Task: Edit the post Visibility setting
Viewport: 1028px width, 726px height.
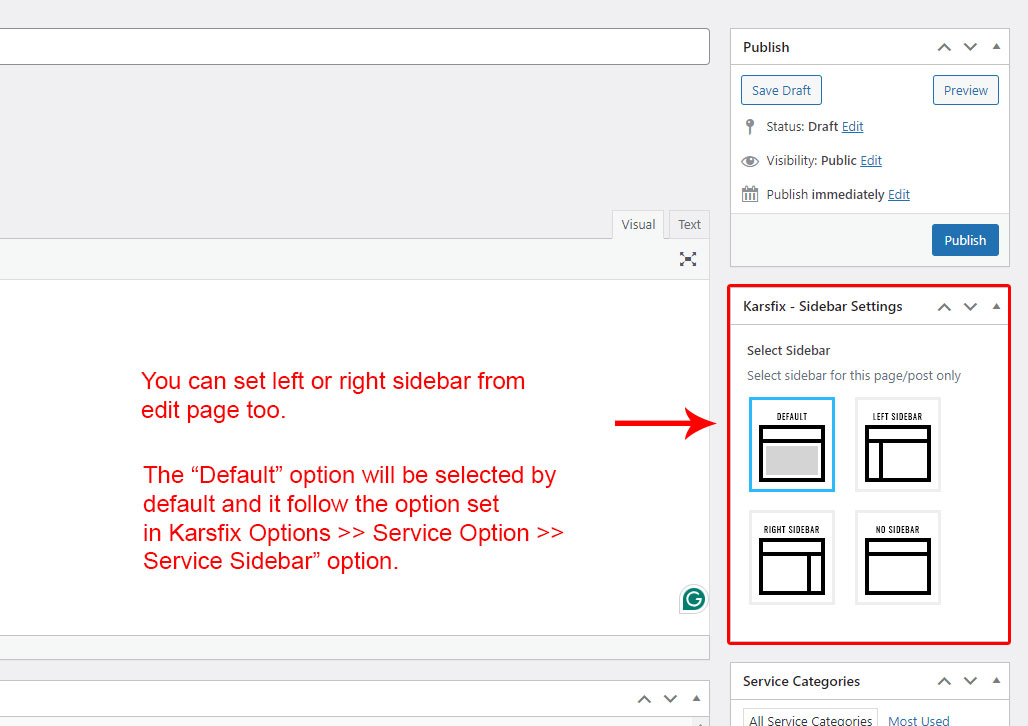Action: click(x=871, y=161)
